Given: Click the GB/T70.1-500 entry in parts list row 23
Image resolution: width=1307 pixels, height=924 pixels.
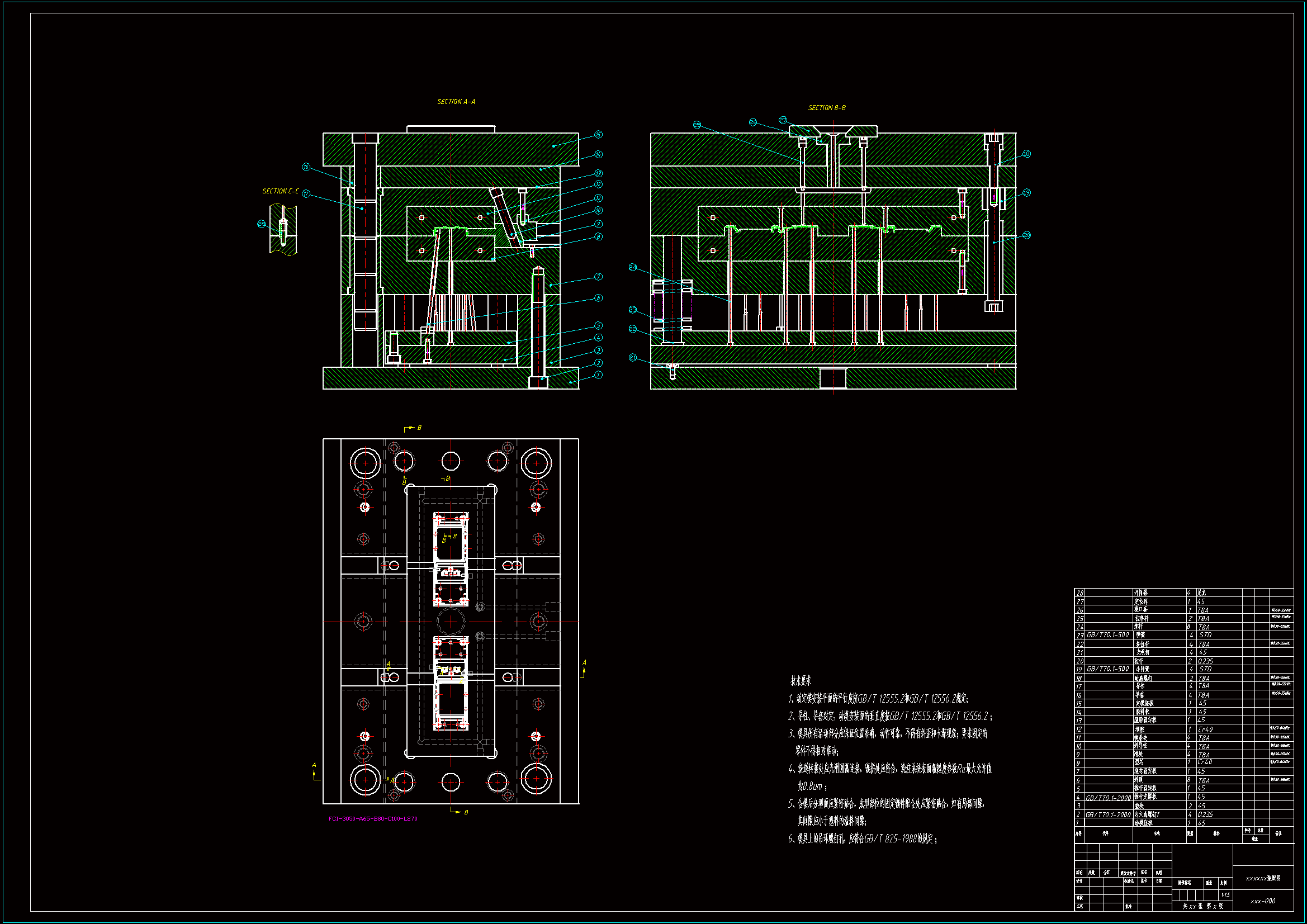Looking at the screenshot, I should (1108, 635).
